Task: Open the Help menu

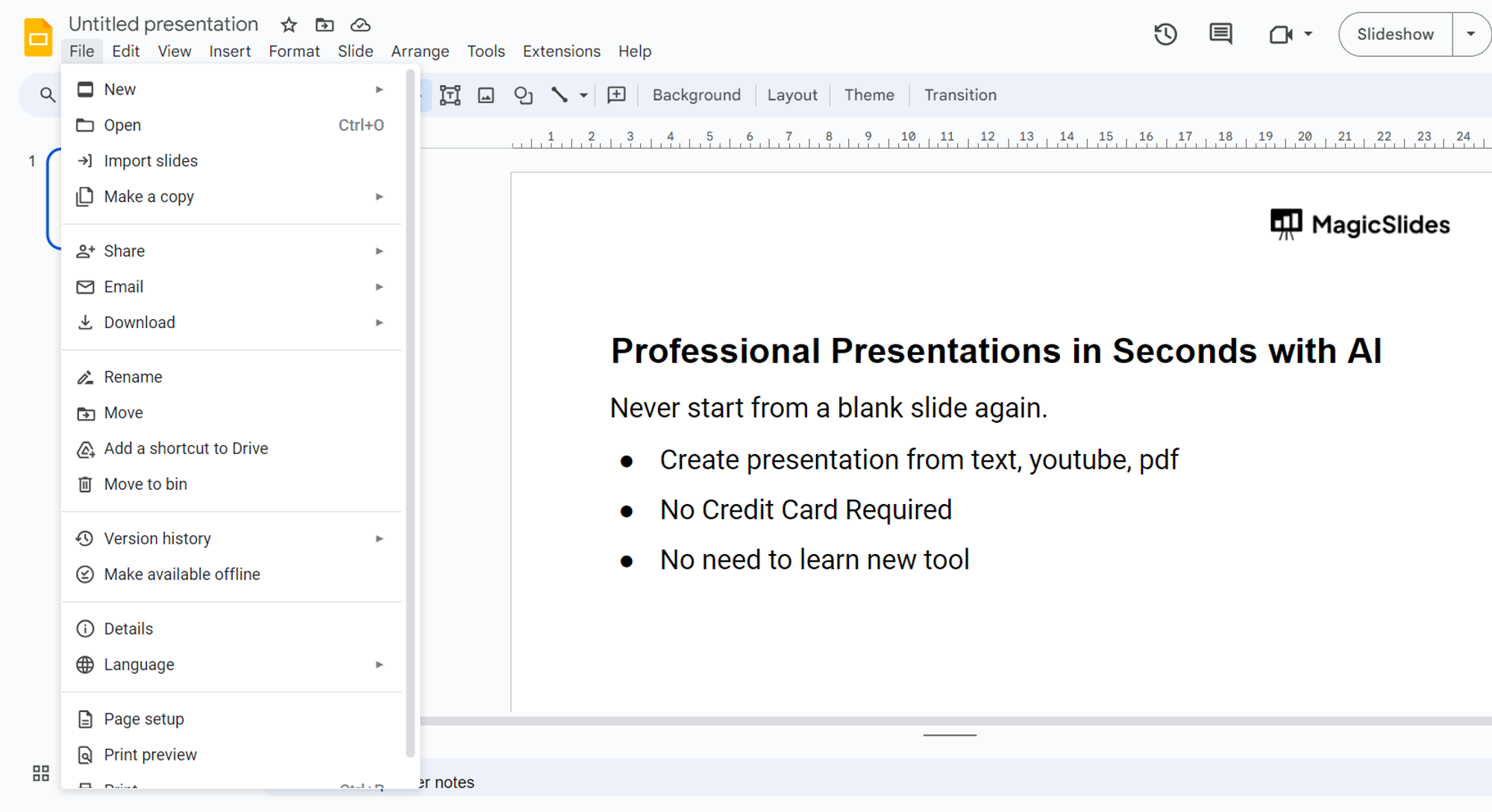Action: click(635, 51)
